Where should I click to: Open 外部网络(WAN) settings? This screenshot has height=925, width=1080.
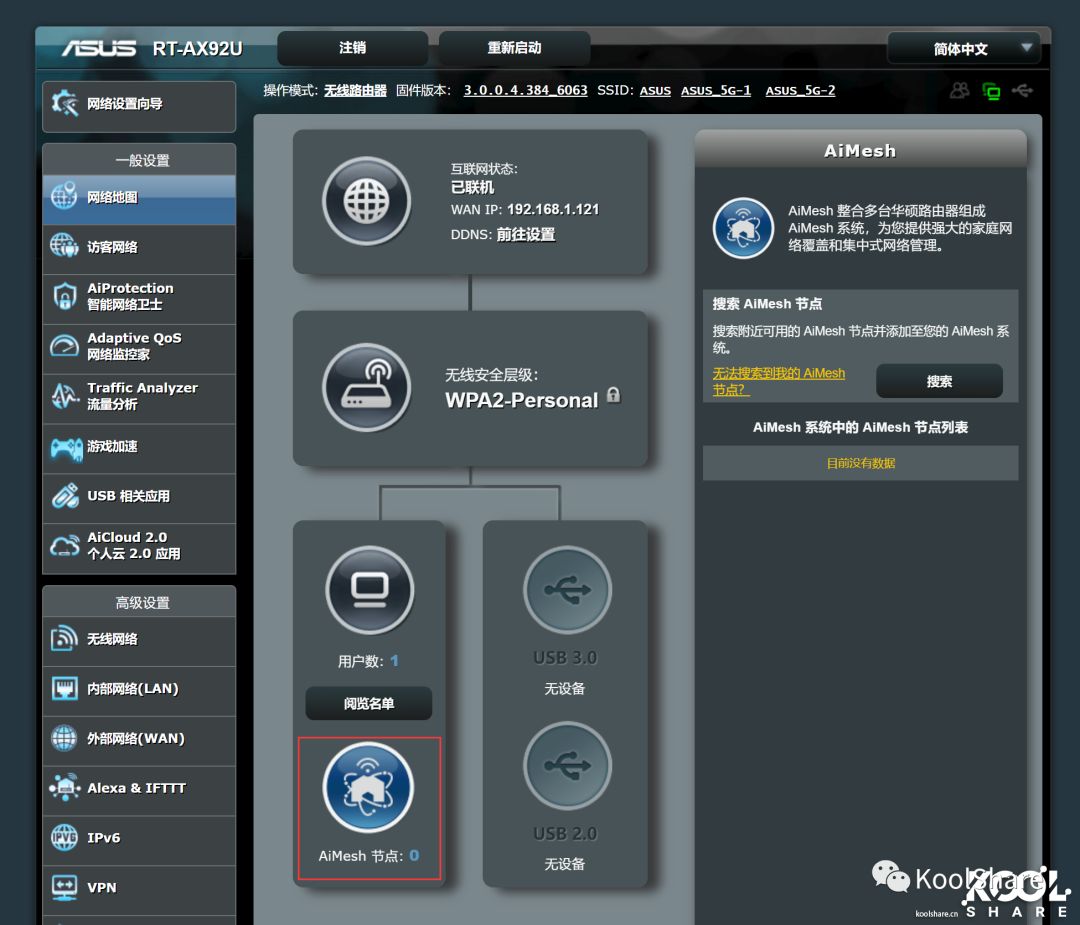click(x=139, y=739)
